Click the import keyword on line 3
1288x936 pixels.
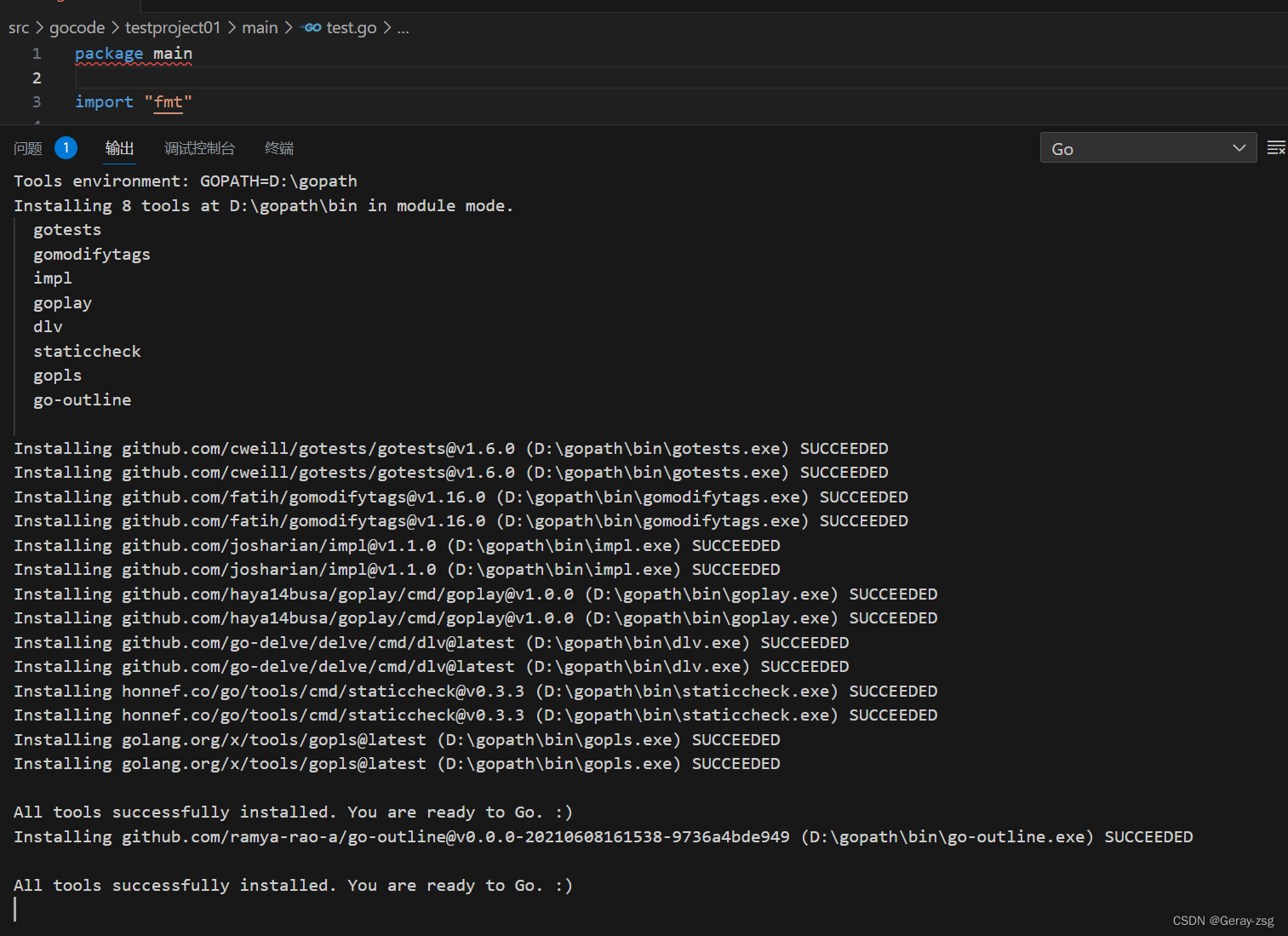(104, 102)
